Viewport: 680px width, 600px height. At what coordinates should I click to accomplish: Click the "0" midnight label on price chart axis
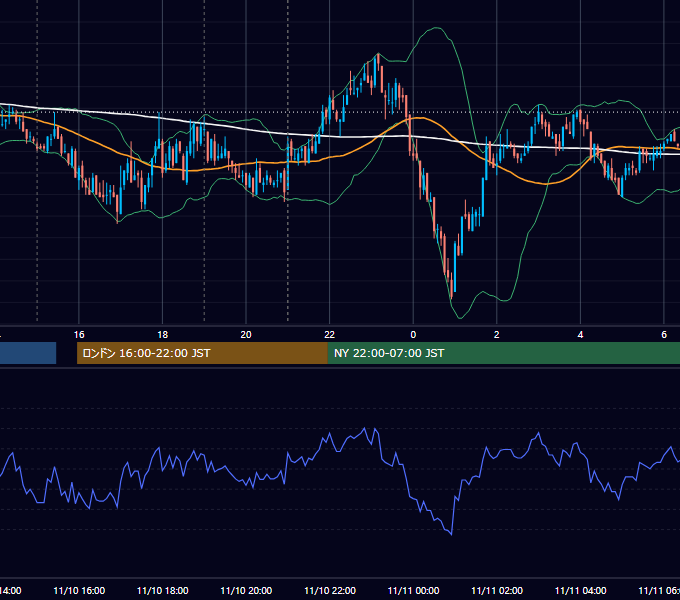413,335
